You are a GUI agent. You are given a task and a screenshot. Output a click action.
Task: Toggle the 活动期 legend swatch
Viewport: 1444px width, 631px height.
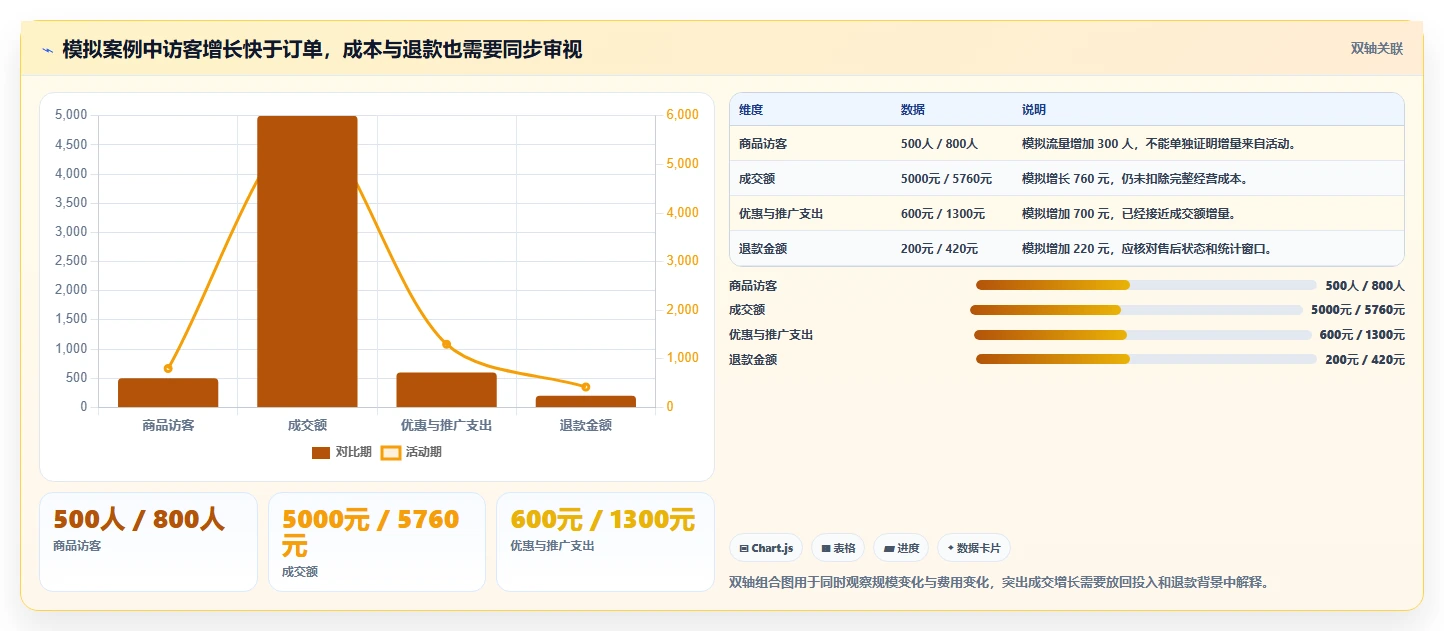click(391, 452)
